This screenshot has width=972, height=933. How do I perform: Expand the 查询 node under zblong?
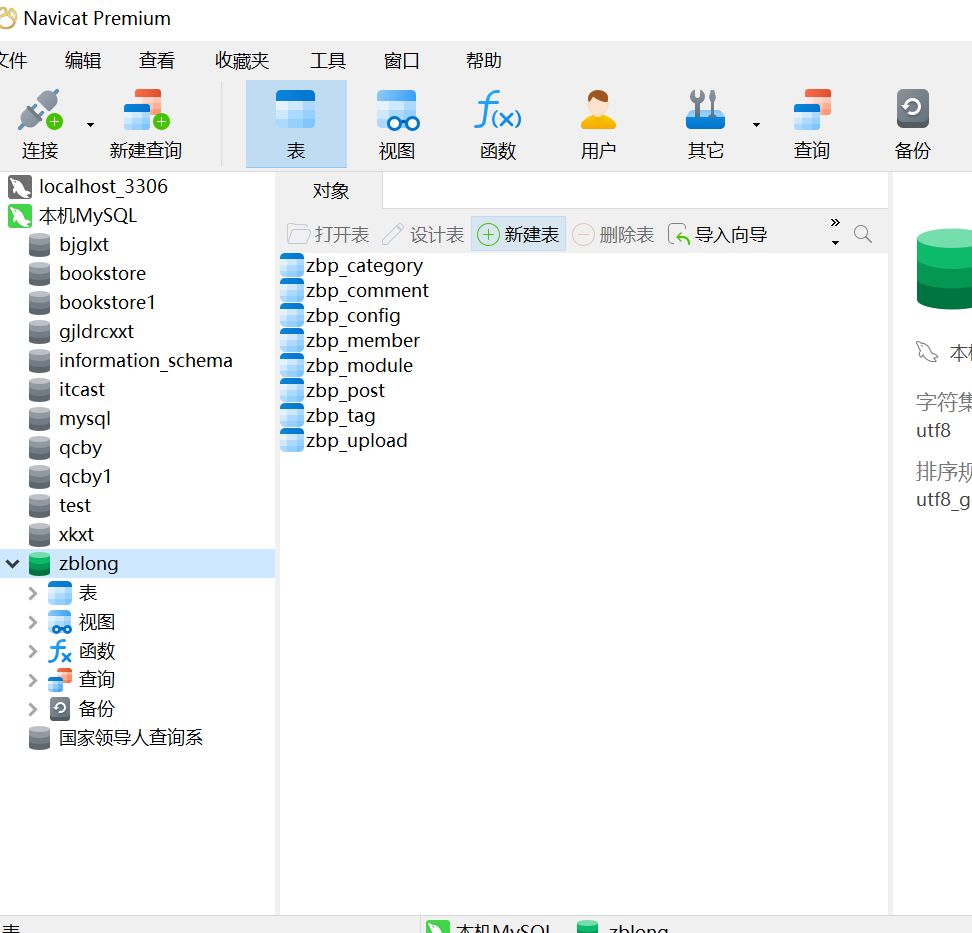(x=33, y=680)
